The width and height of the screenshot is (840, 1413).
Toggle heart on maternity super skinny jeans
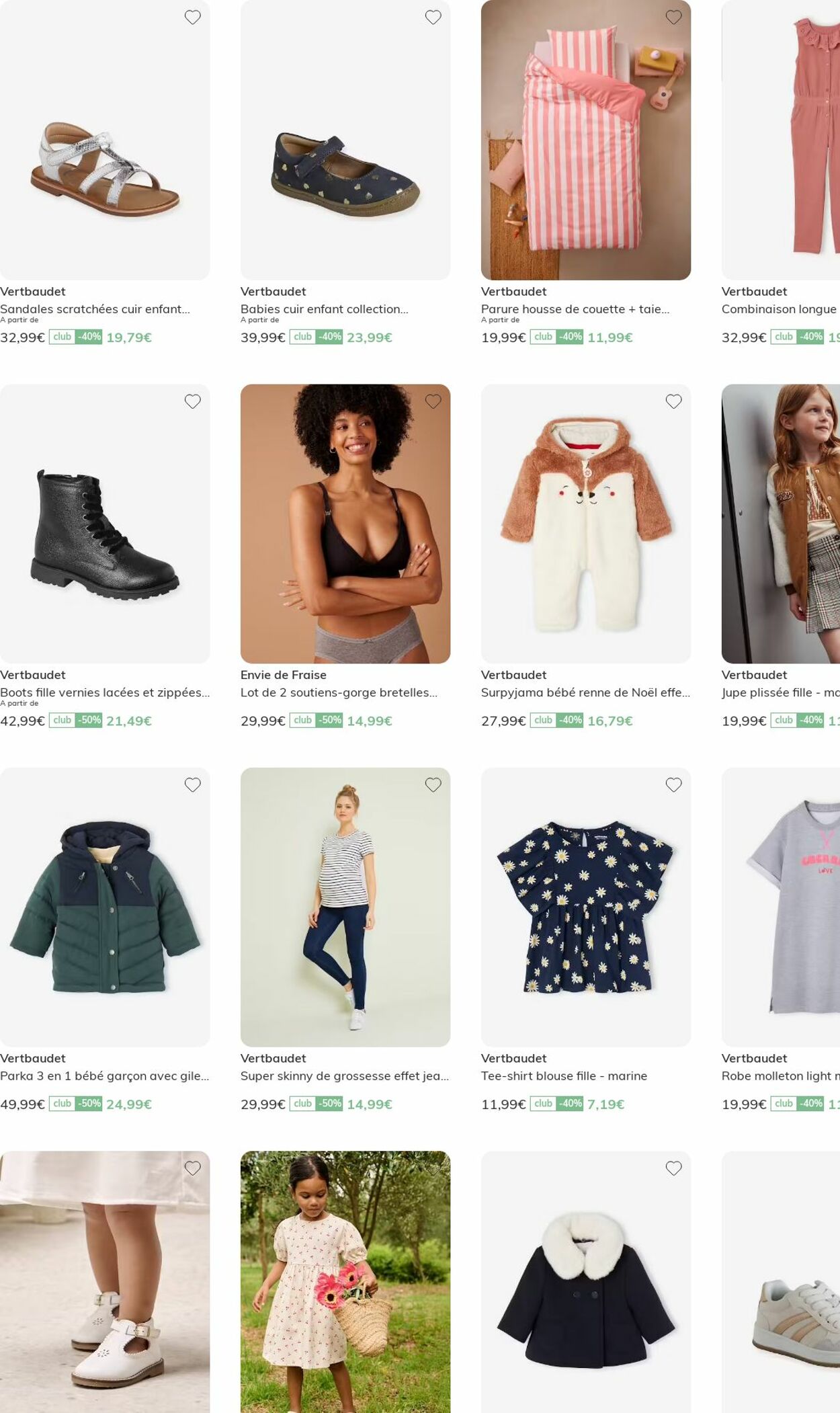coord(433,784)
